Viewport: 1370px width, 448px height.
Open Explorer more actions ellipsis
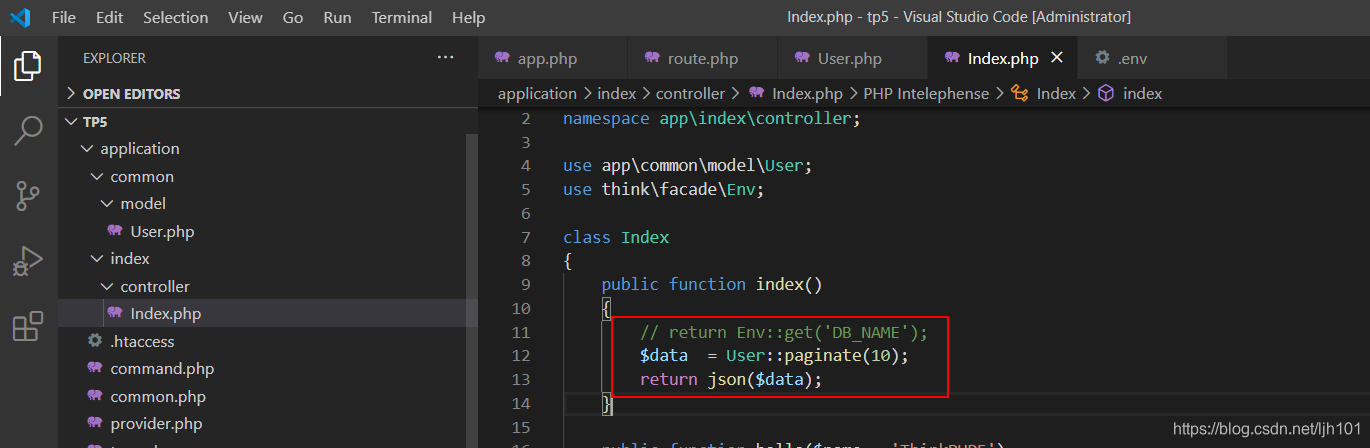tap(446, 58)
